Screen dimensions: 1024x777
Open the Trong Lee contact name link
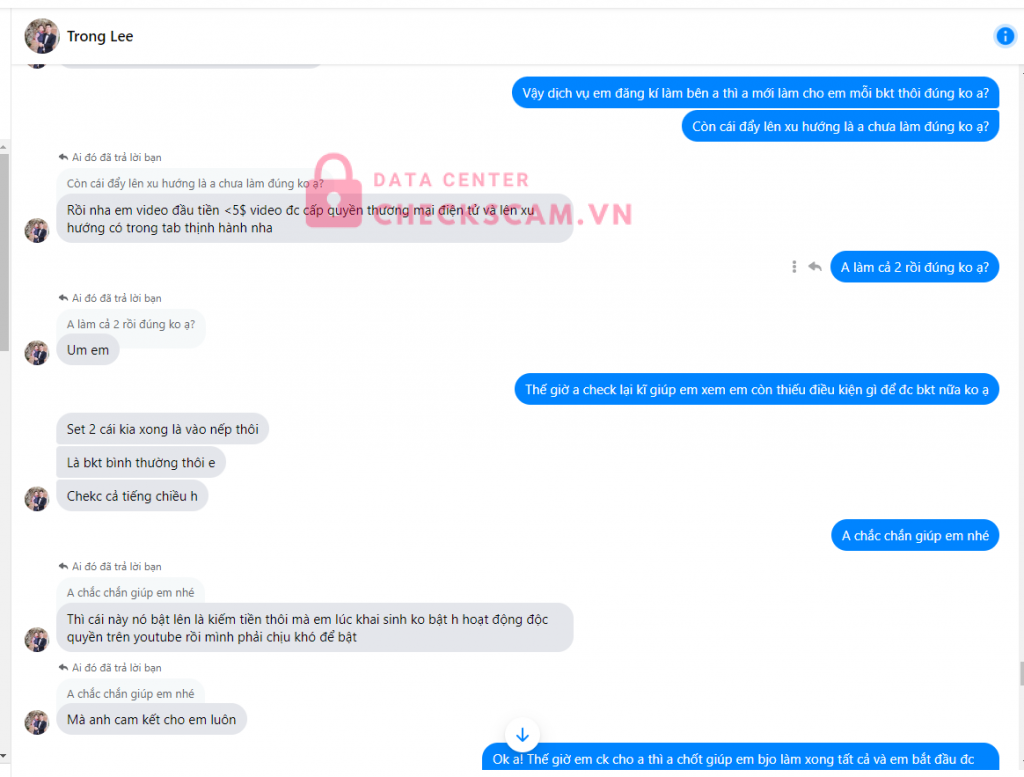(100, 37)
